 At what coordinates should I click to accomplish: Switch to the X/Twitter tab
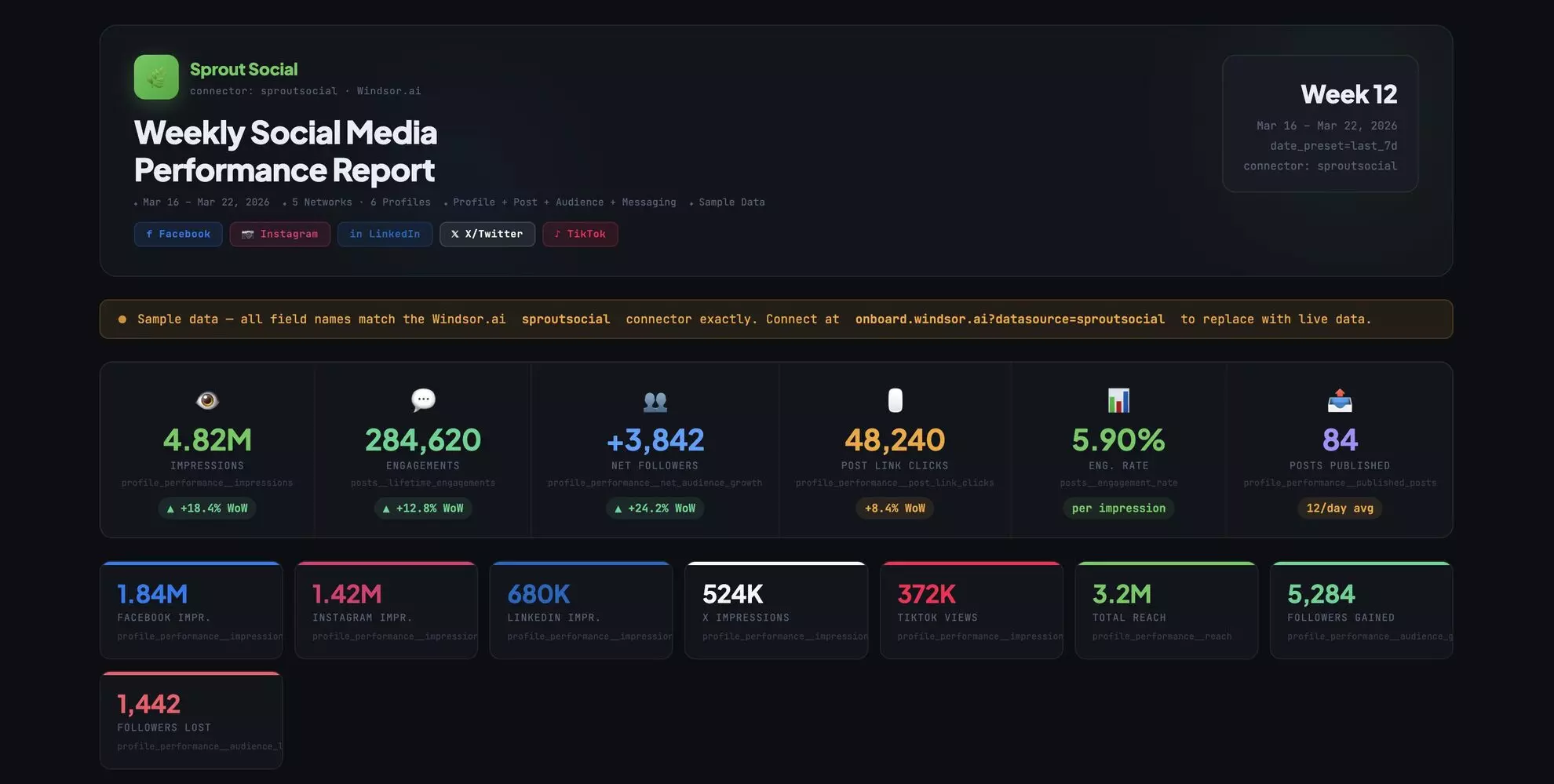coord(487,234)
